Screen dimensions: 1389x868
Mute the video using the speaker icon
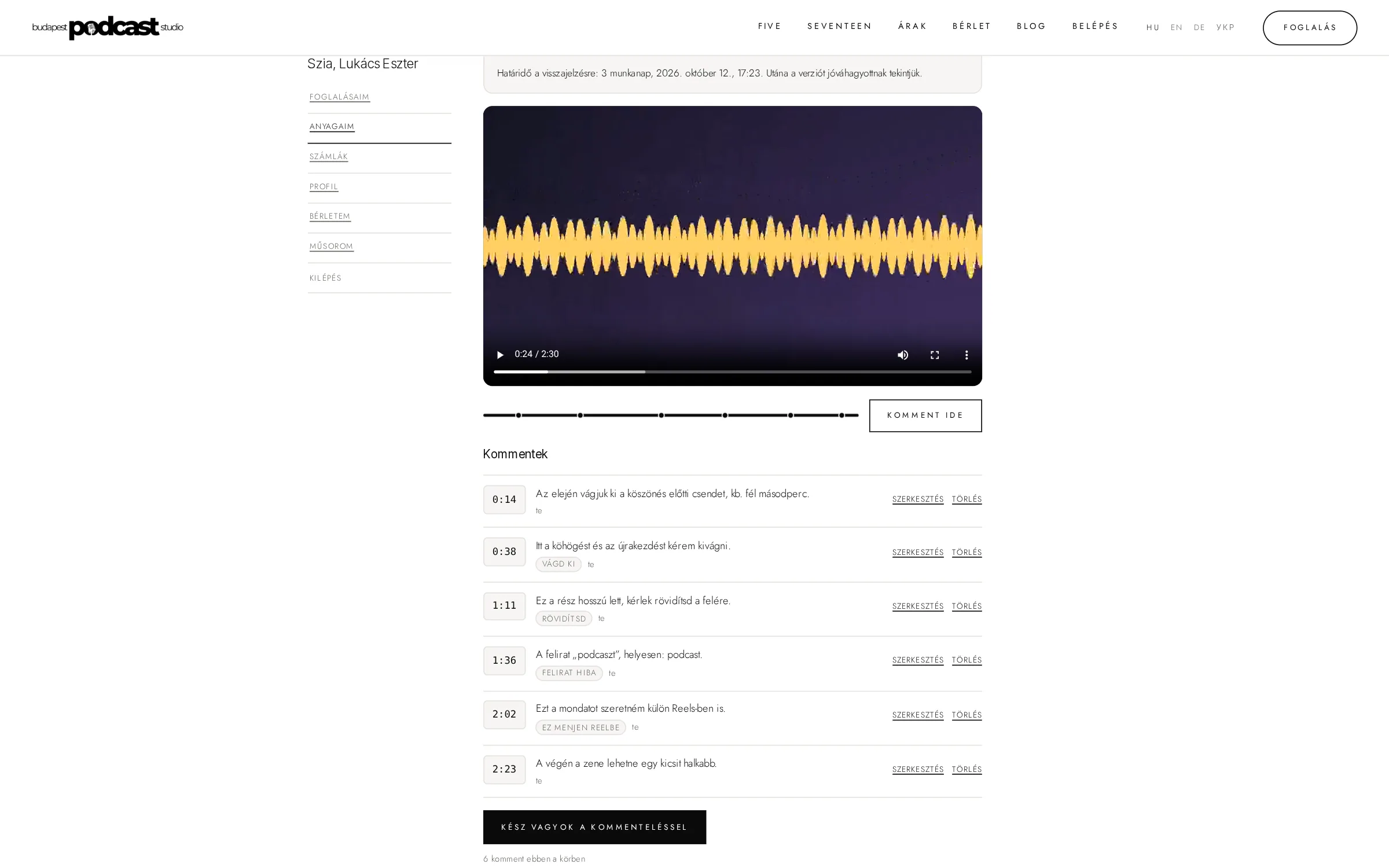[x=903, y=355]
